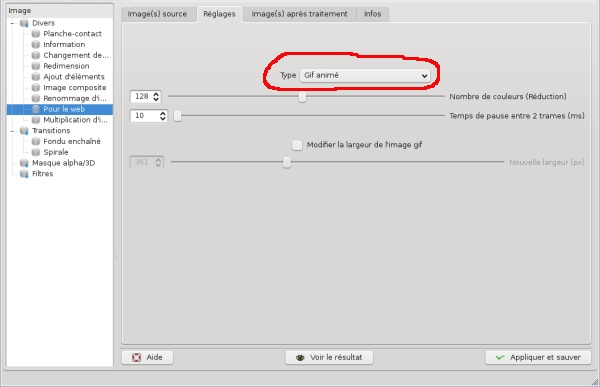Open the Infos tab
Image resolution: width=600 pixels, height=387 pixels.
372,14
